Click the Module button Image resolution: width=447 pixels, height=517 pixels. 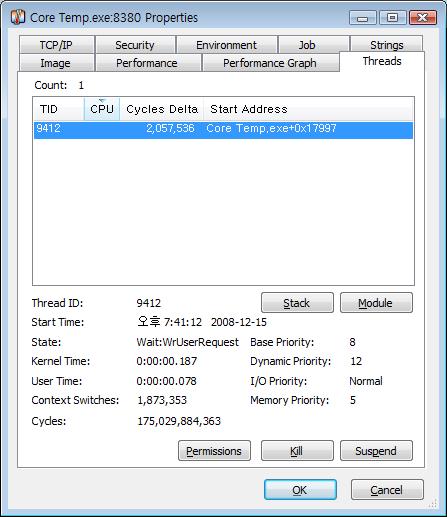376,303
